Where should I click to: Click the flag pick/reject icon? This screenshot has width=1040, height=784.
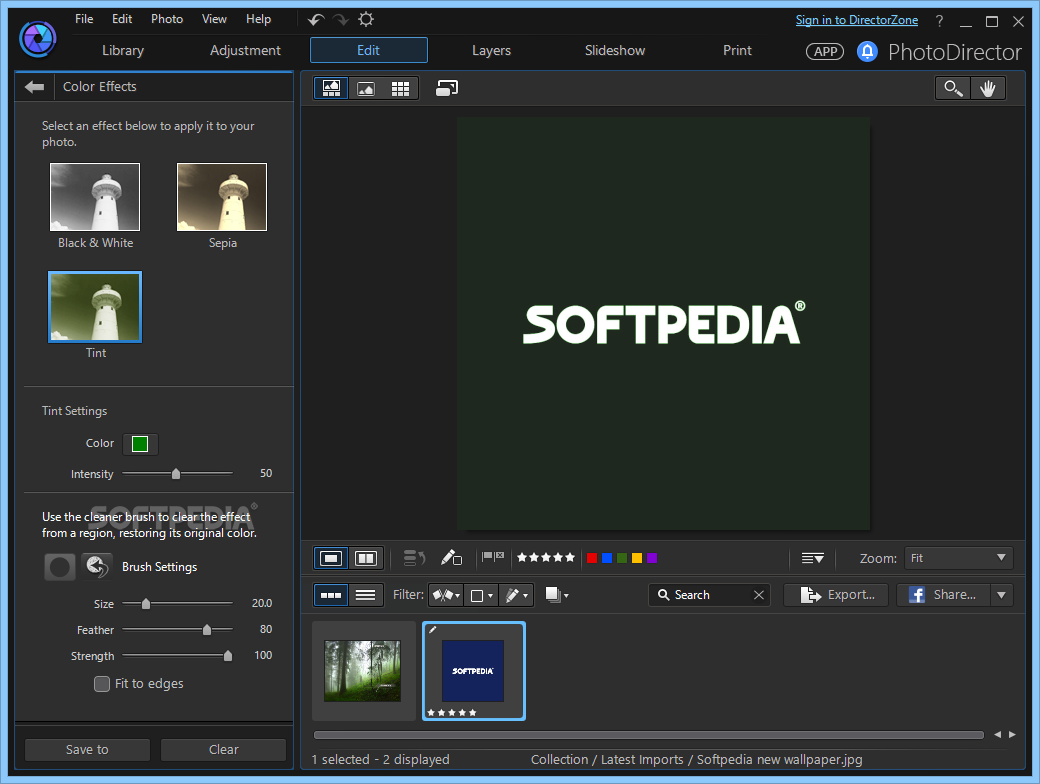tap(493, 556)
